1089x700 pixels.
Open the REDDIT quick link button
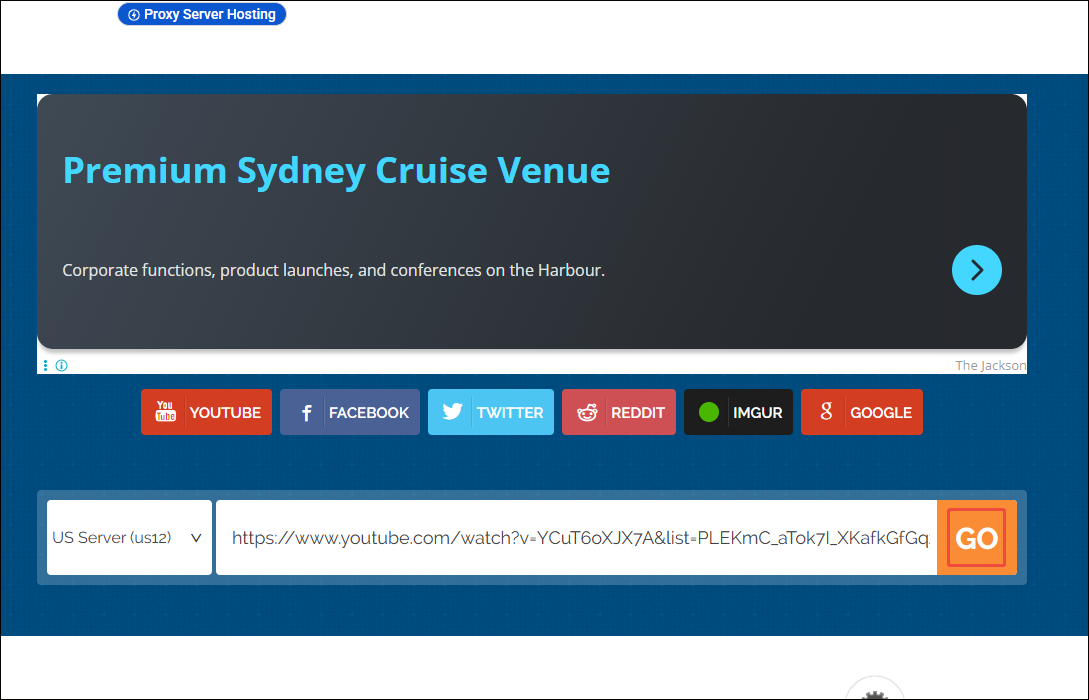(x=618, y=412)
